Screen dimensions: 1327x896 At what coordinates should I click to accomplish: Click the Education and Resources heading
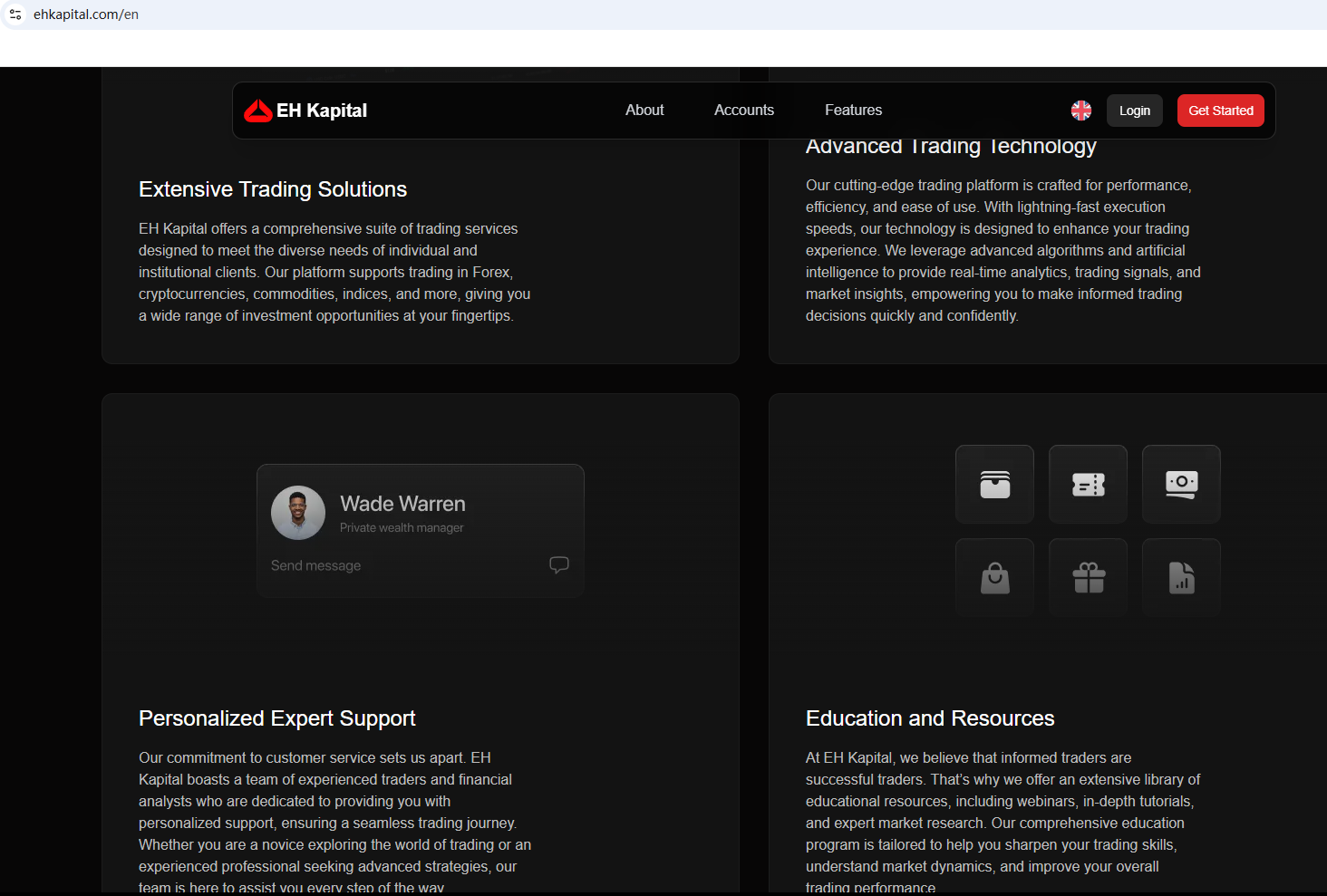pyautogui.click(x=930, y=718)
